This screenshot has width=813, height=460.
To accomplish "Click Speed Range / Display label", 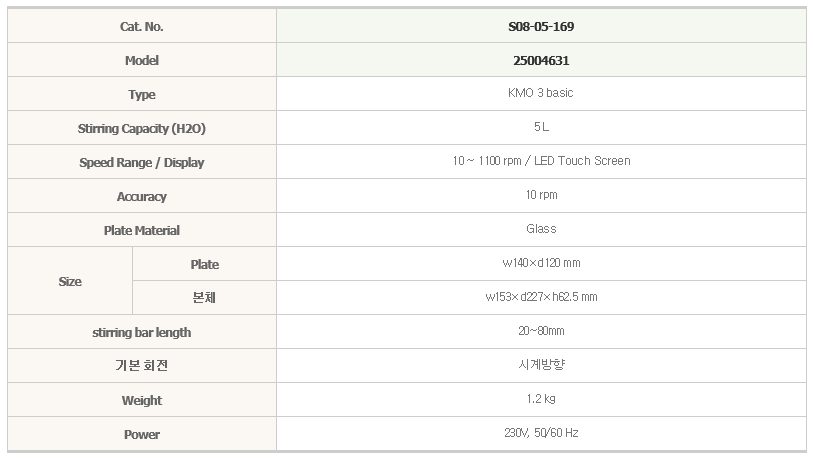I will coord(141,162).
